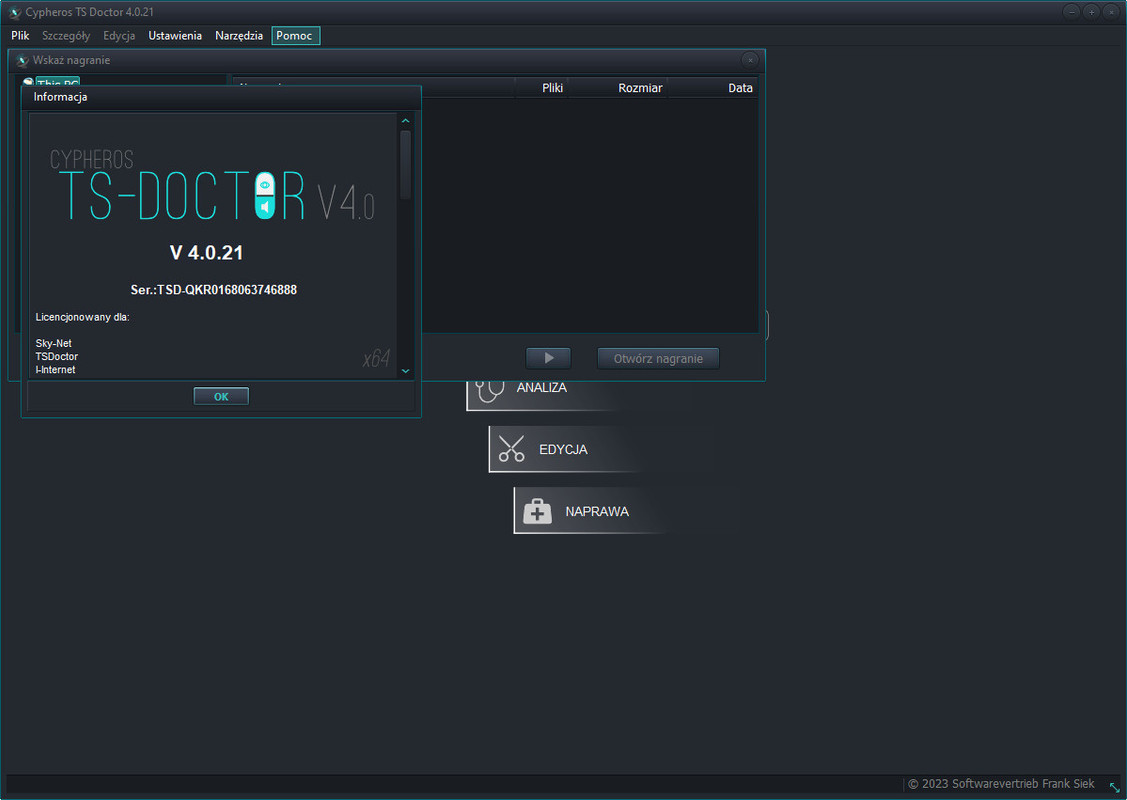The height and width of the screenshot is (800, 1127).
Task: Click the serial number text TSD-QKR0168063746888
Action: pyautogui.click(x=226, y=290)
